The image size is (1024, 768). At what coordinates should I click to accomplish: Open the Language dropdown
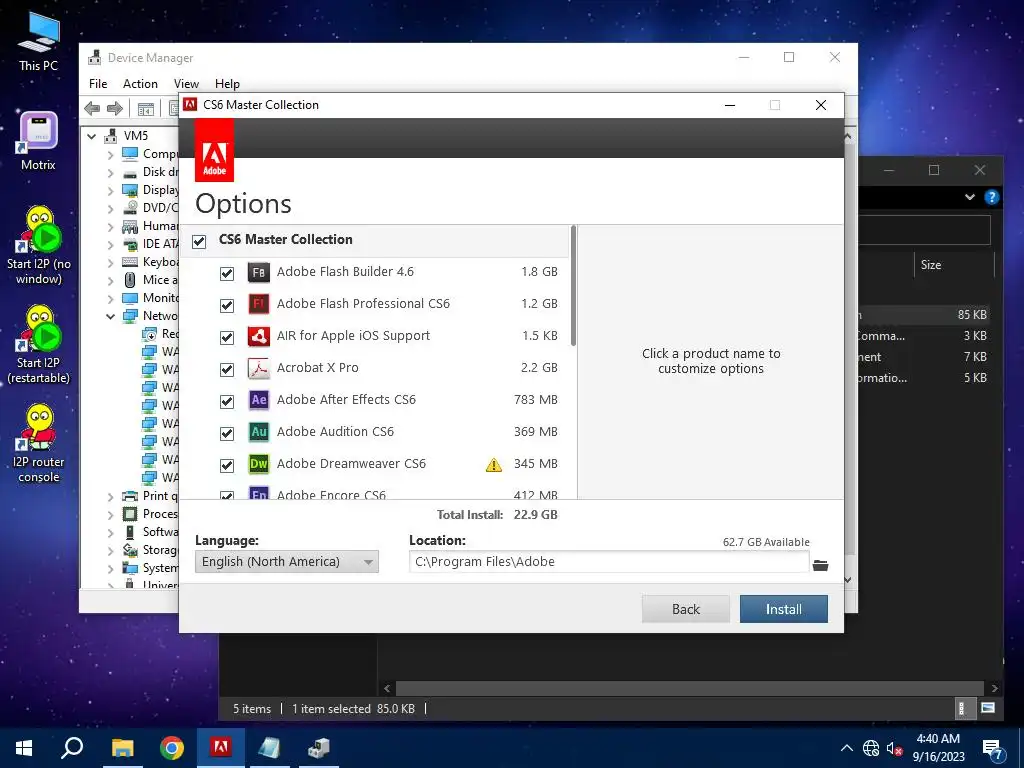287,562
